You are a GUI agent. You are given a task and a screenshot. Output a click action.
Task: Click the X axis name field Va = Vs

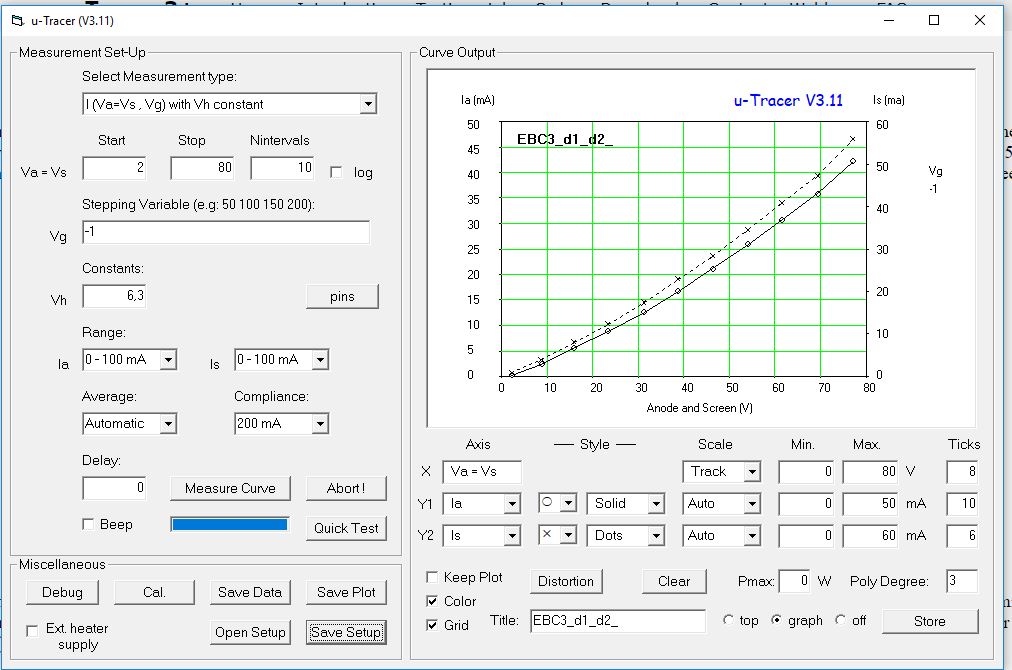481,472
